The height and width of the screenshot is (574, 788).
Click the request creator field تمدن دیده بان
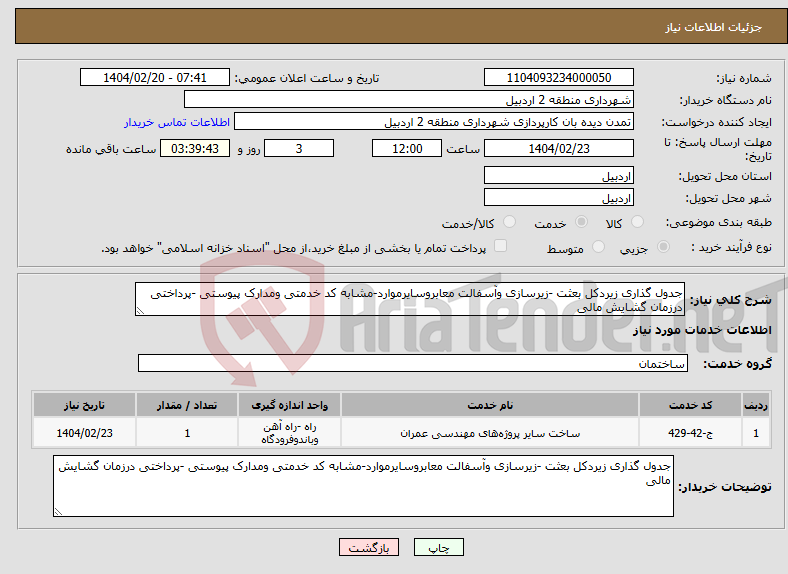434,122
